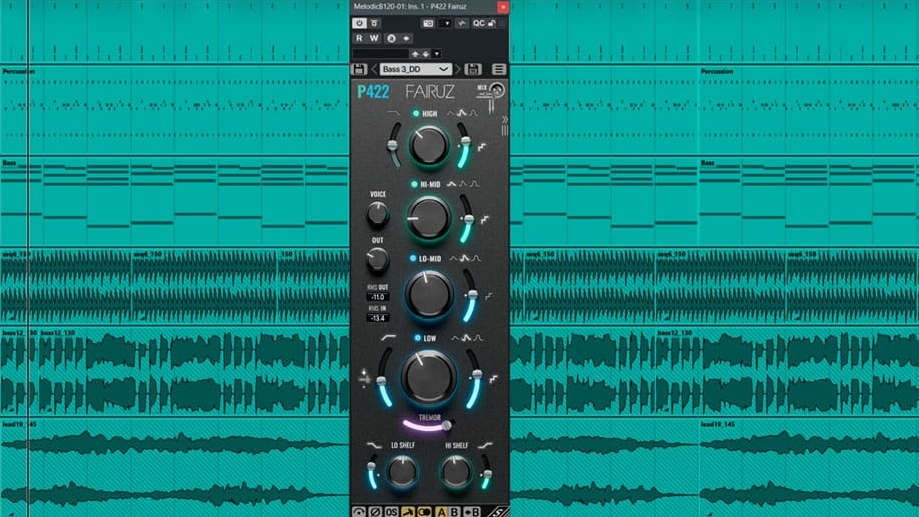Select the first filter shape for HIGH band
The image size is (919, 517).
point(451,113)
